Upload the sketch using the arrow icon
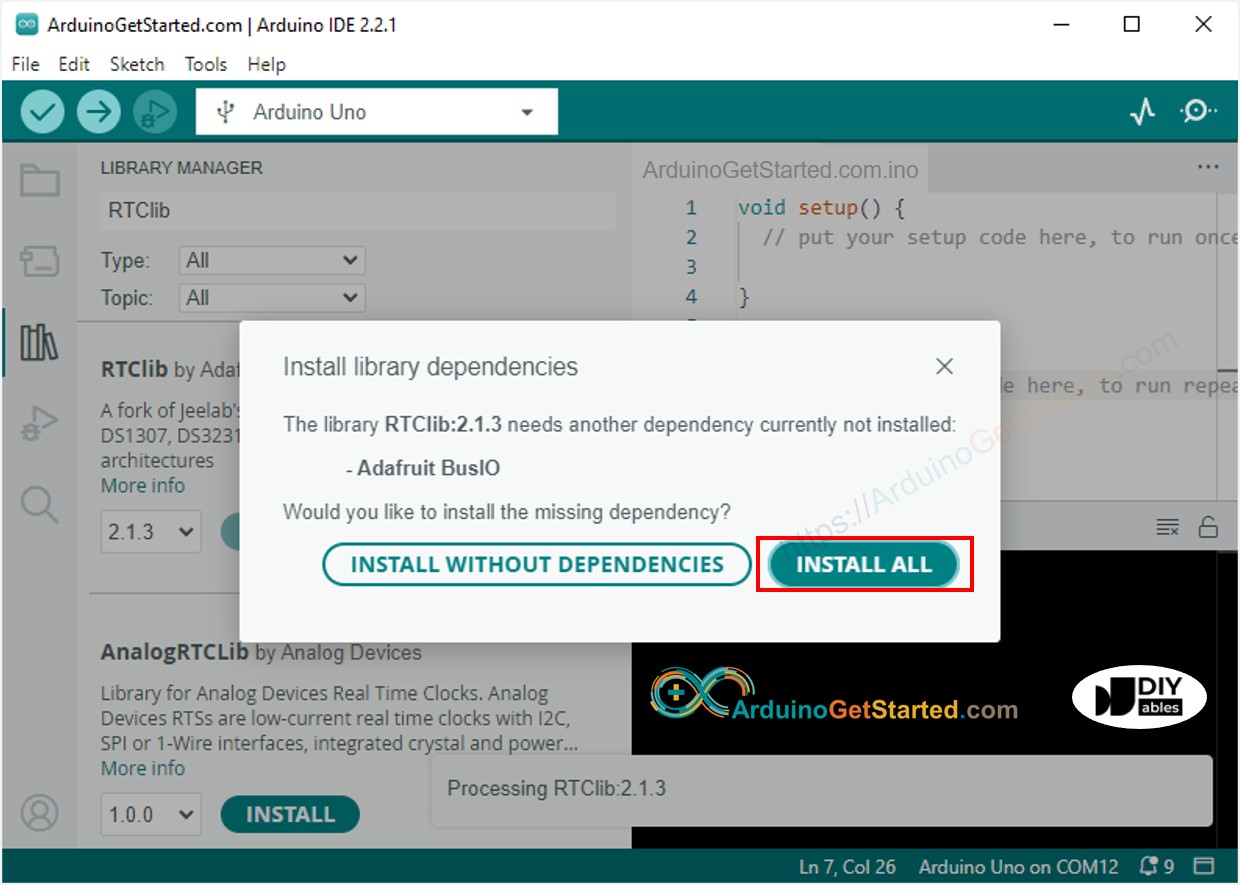The height and width of the screenshot is (885, 1240). pos(98,111)
